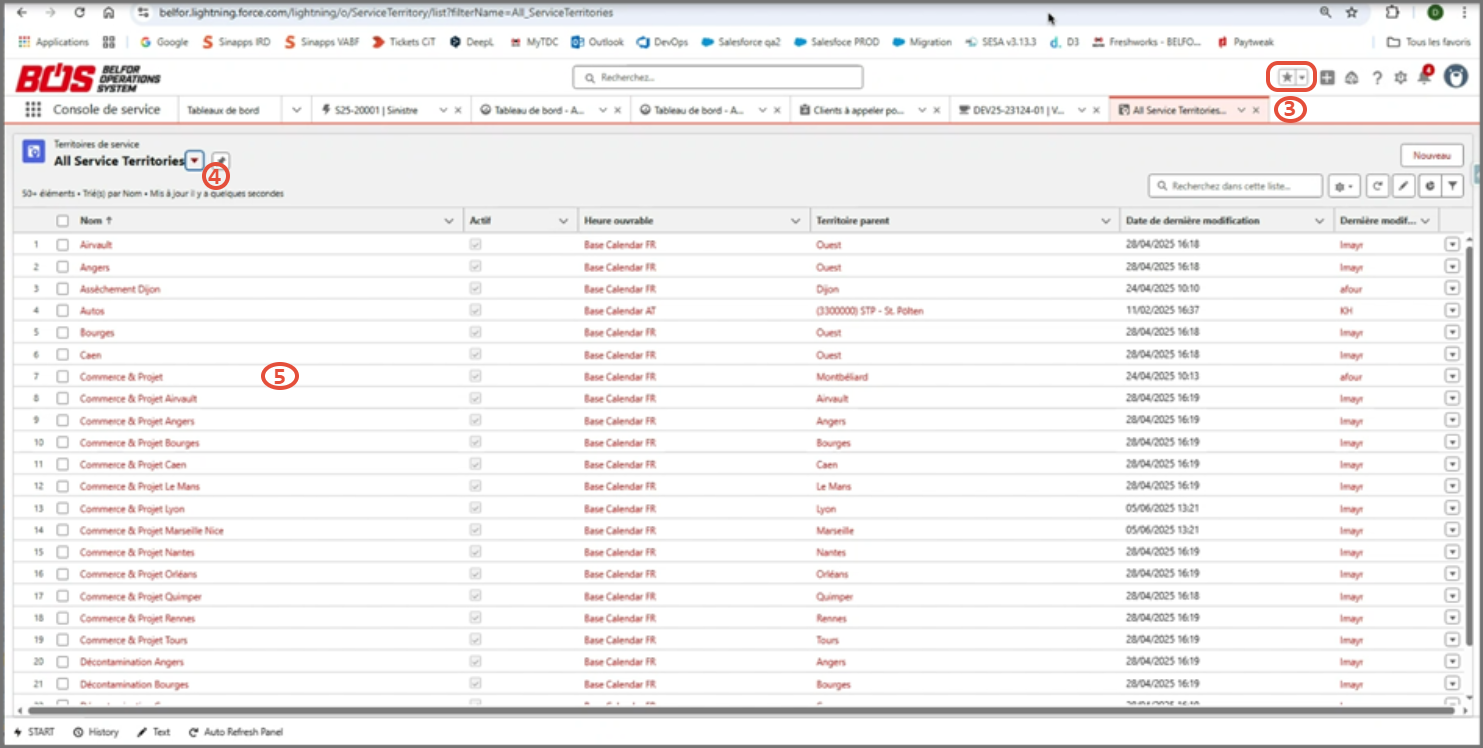
Task: Open the list filters funnel
Action: [x=1453, y=185]
